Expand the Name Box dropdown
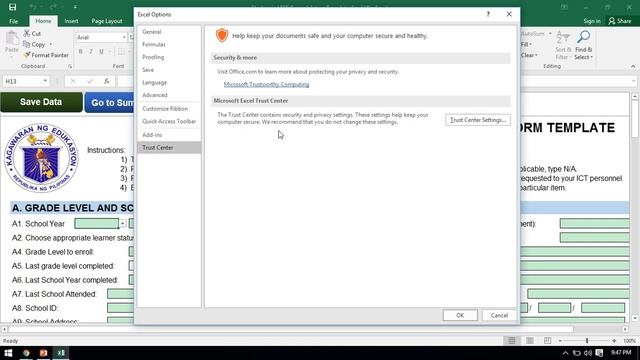This screenshot has height=360, width=640. coord(45,81)
